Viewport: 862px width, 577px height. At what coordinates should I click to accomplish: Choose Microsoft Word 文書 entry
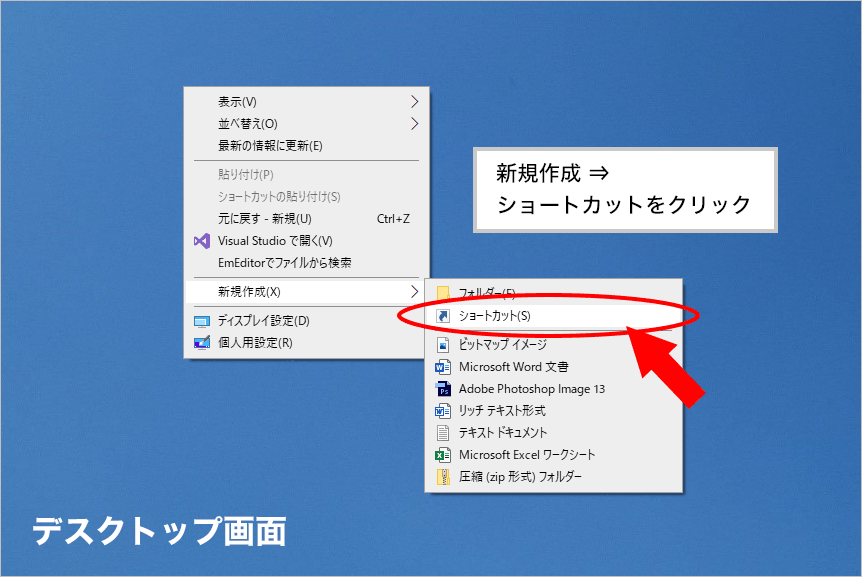(x=554, y=367)
